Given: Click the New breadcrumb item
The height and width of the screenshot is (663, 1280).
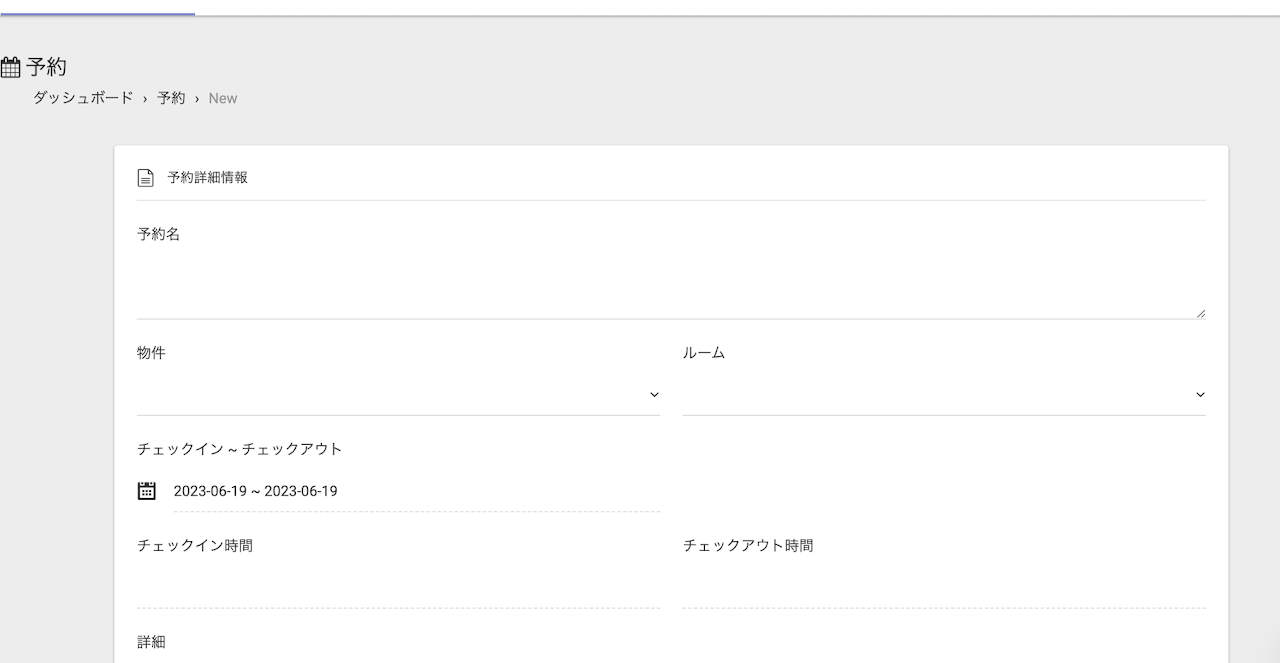Looking at the screenshot, I should pyautogui.click(x=223, y=98).
